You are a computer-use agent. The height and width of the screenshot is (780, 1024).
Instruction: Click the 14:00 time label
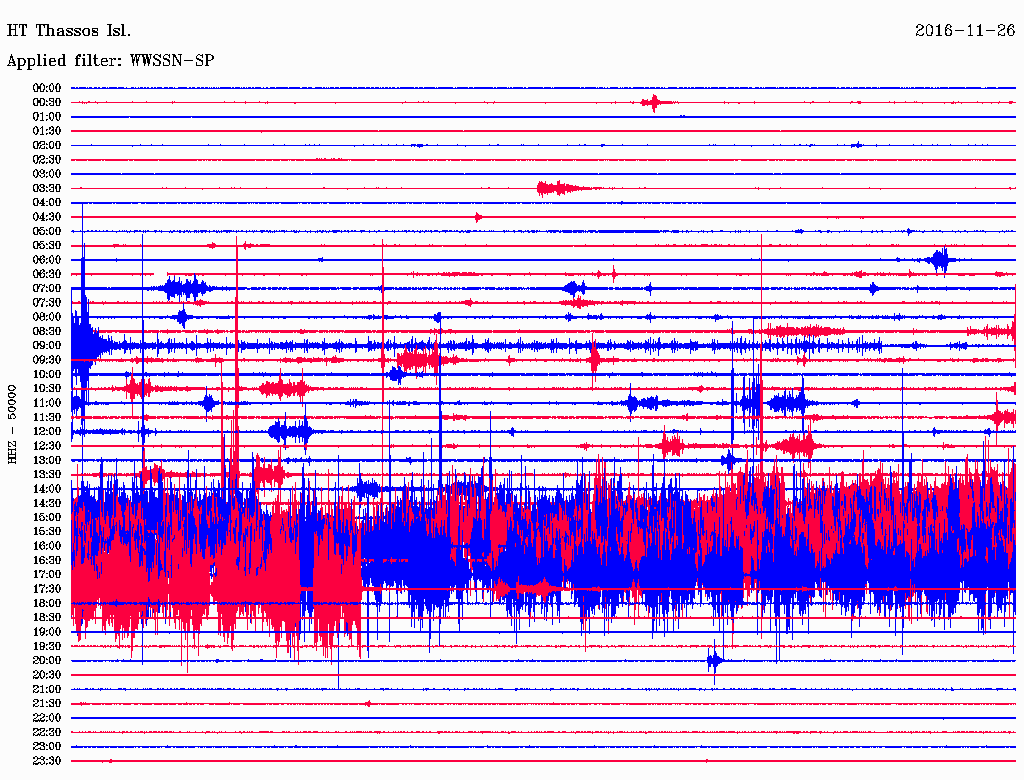[47, 489]
